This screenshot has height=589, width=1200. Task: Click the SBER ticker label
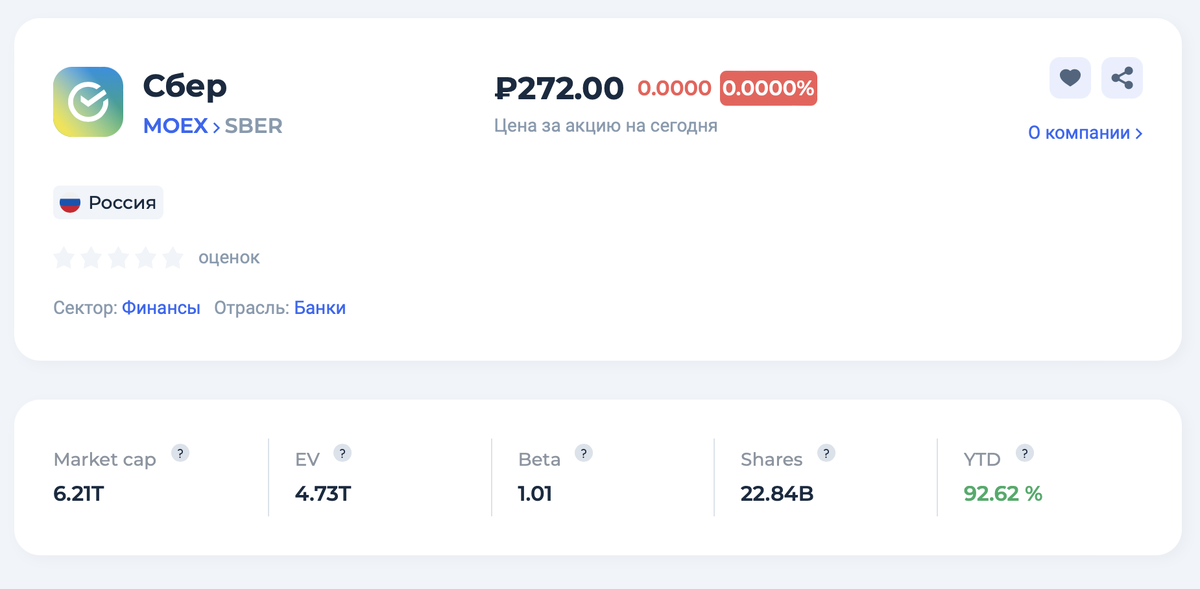[253, 126]
